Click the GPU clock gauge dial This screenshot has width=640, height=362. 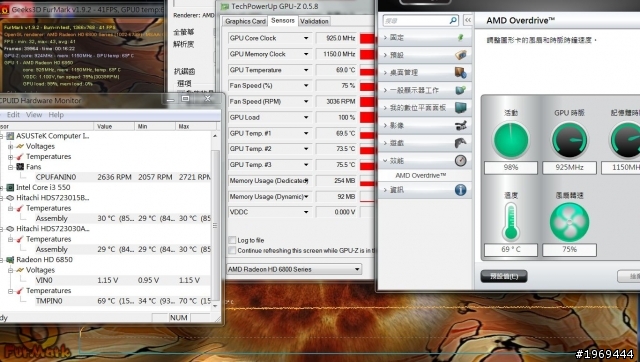point(569,140)
